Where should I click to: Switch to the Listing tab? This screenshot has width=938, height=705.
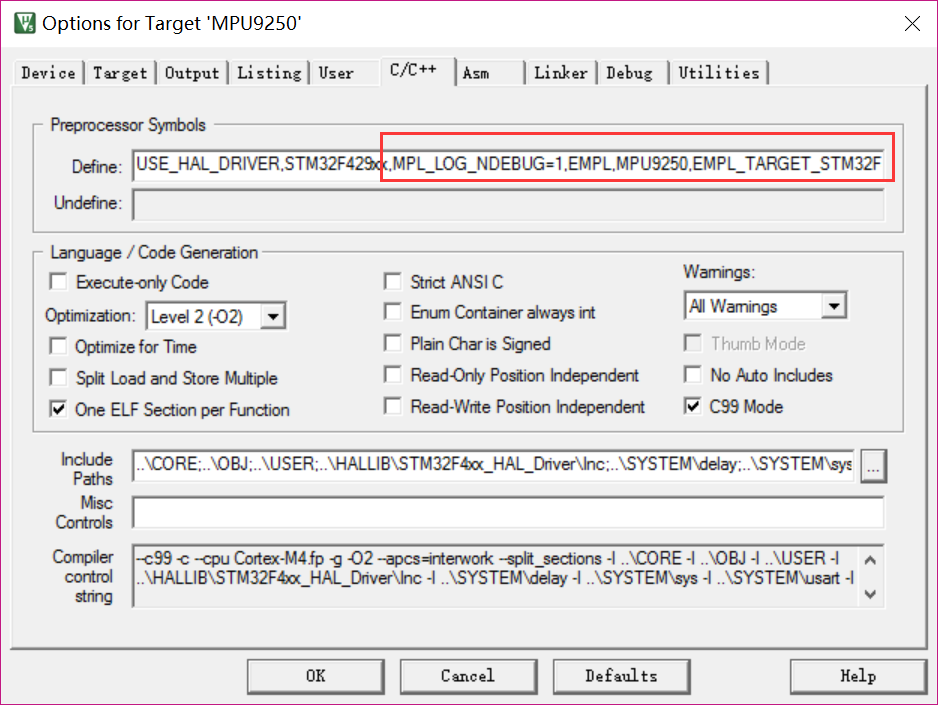click(269, 73)
